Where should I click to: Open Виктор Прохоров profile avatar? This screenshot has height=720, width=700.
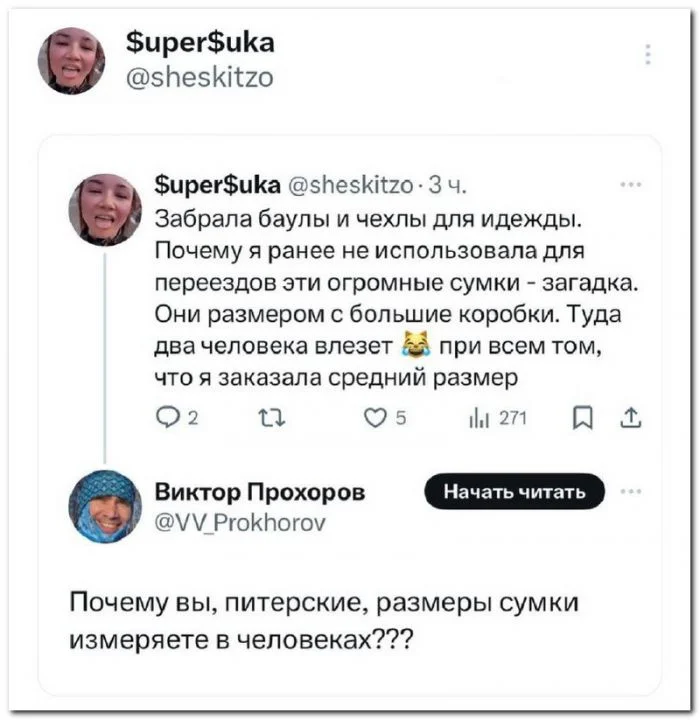click(x=104, y=506)
